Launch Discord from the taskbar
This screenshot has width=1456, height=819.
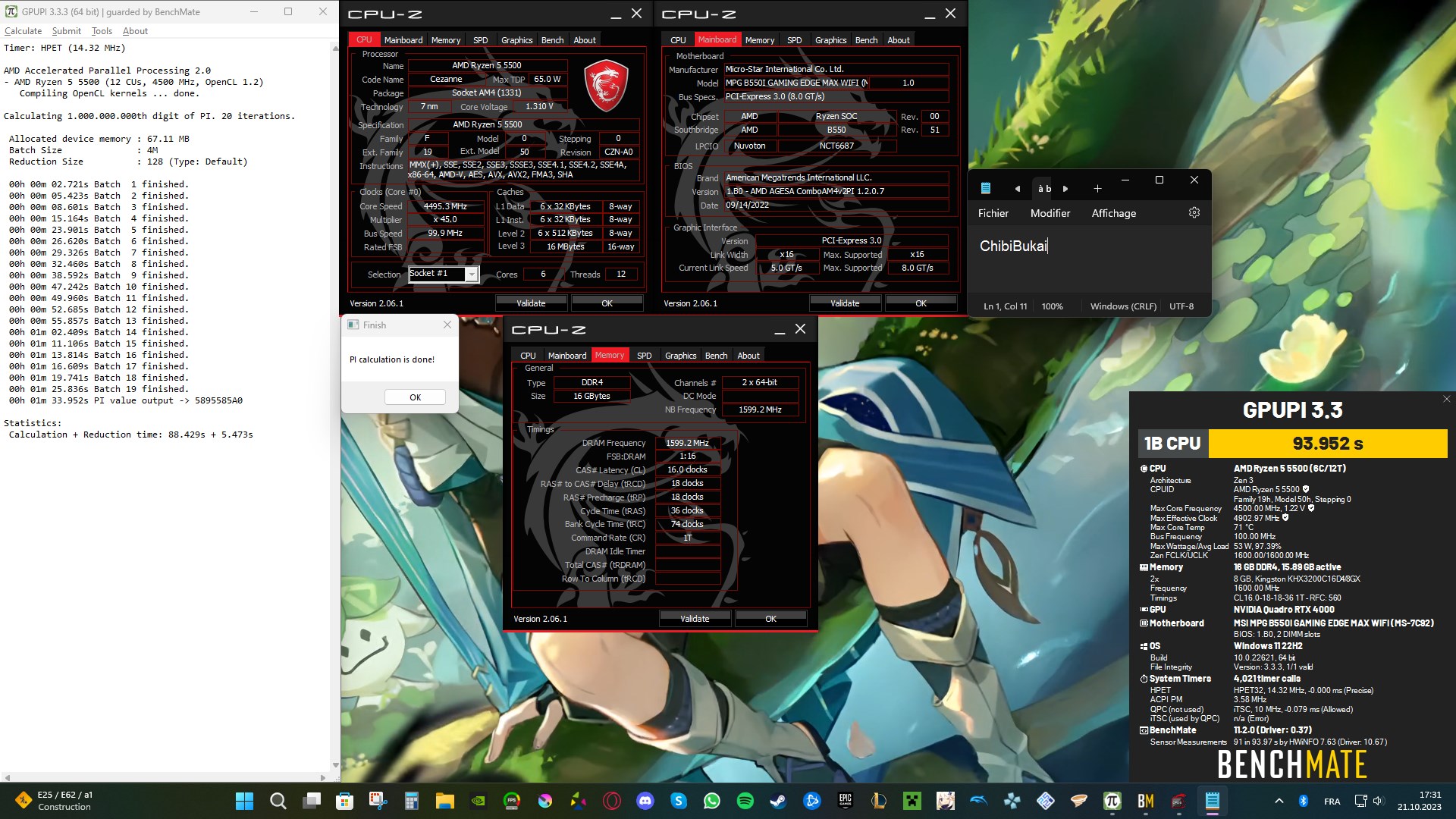pyautogui.click(x=645, y=801)
